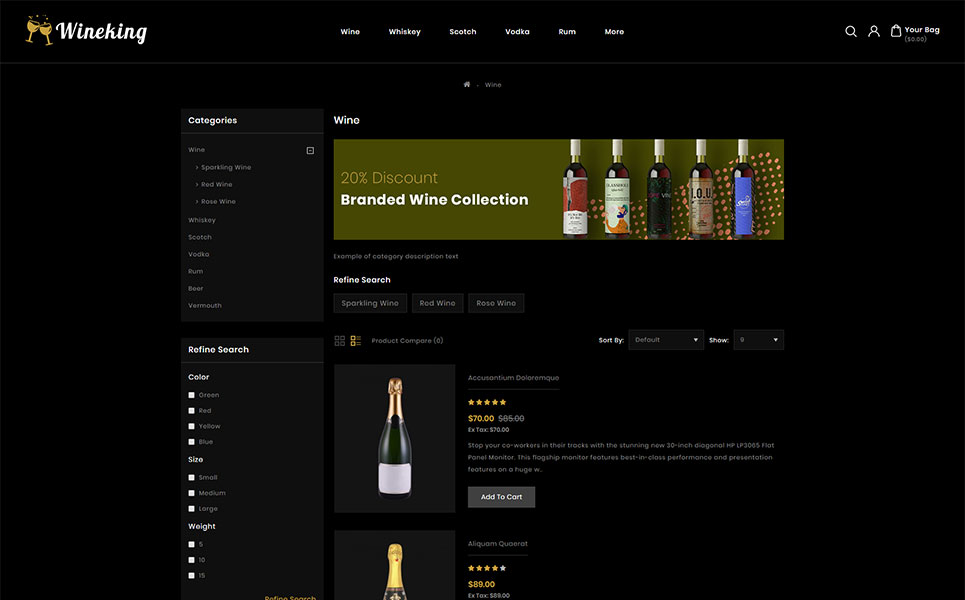Click the Branded Wine Collection banner
The image size is (965, 600).
pos(559,190)
